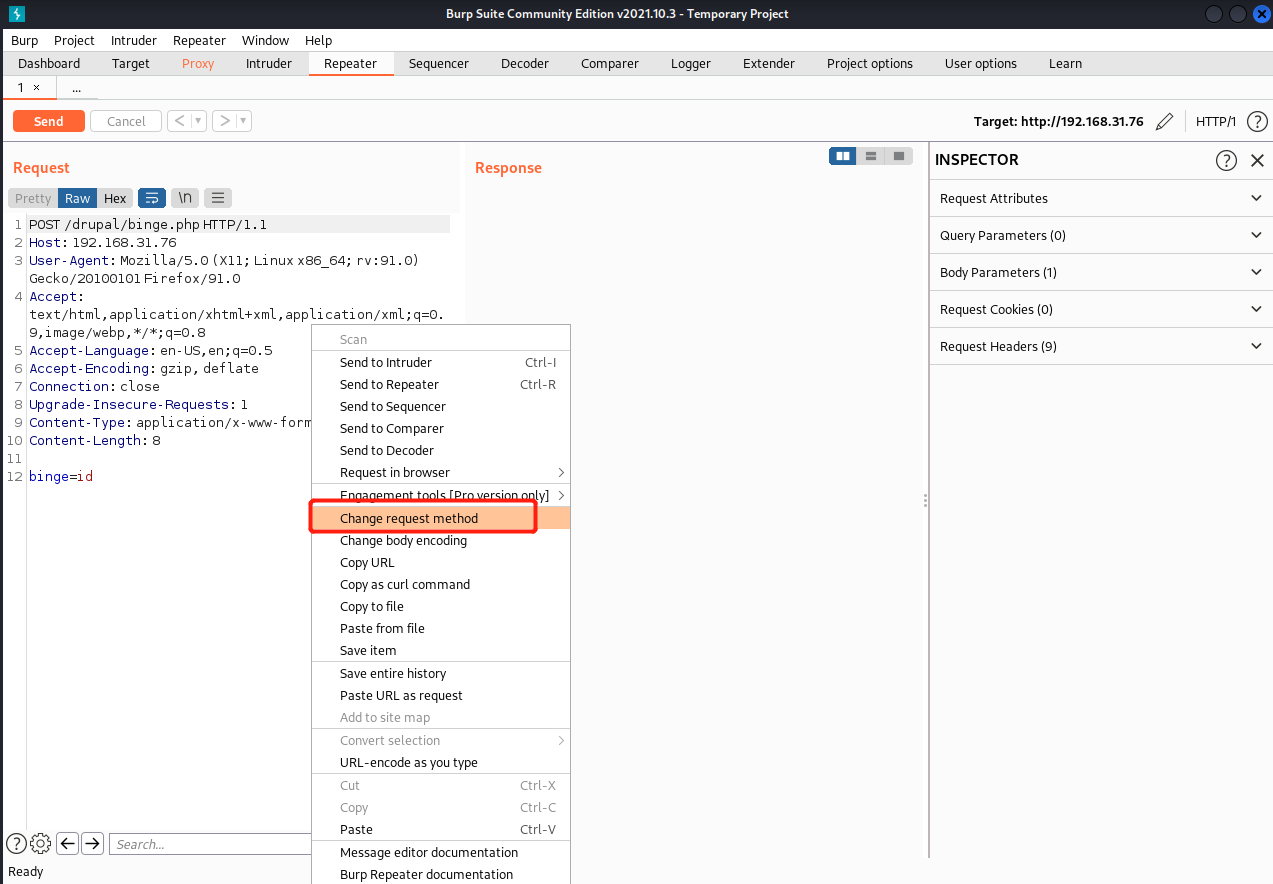The image size is (1273, 884).
Task: Click the orange Send button
Action: 48,121
